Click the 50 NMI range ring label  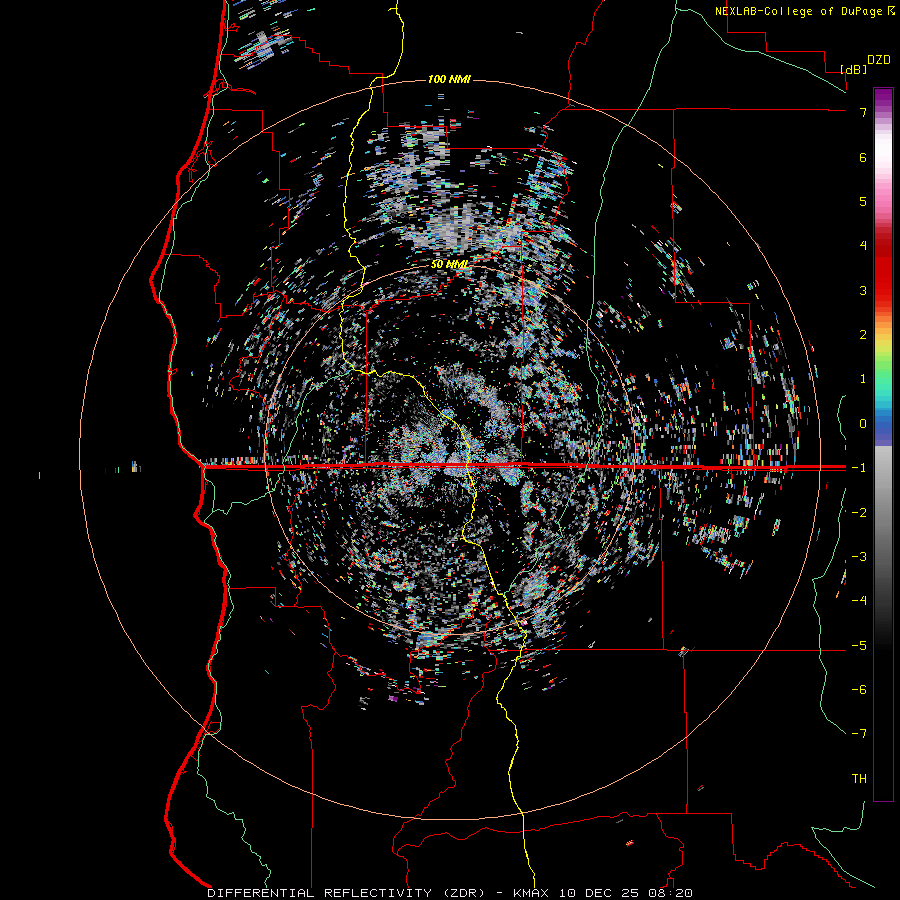coord(449,265)
